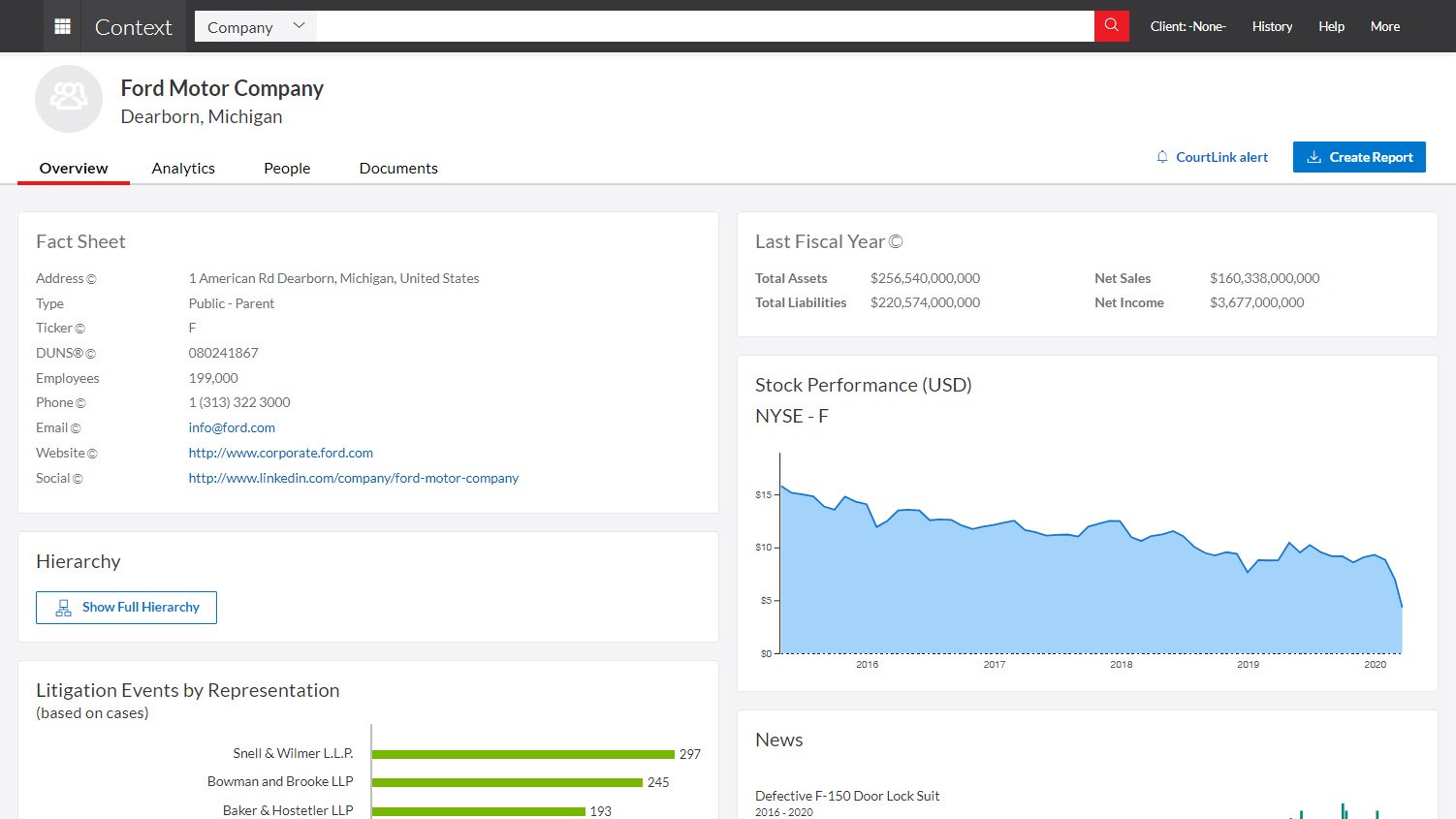Click the copyright icon next to DUNS
The height and width of the screenshot is (819, 1456).
click(91, 354)
